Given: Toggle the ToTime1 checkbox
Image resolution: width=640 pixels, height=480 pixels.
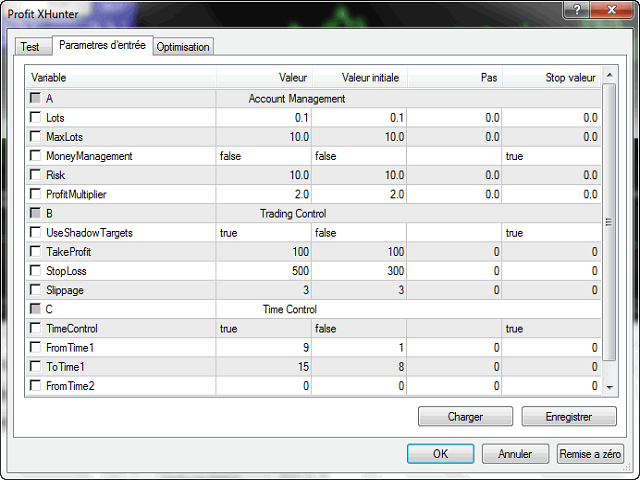Looking at the screenshot, I should tap(36, 367).
